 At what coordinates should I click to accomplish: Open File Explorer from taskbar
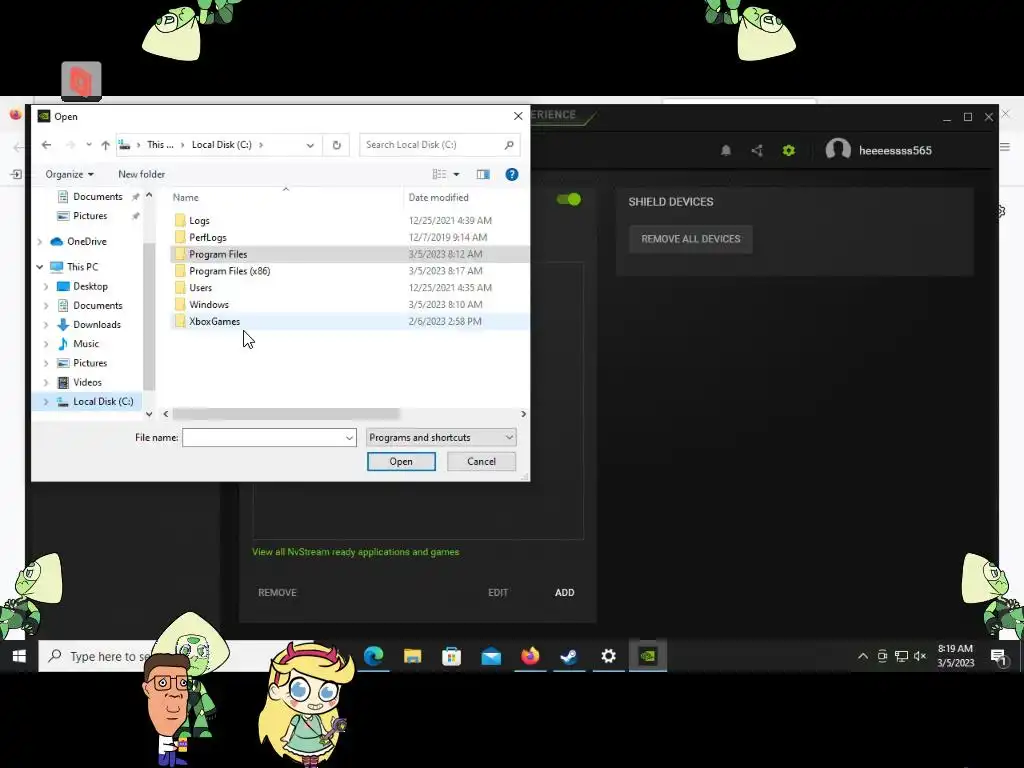tap(413, 656)
